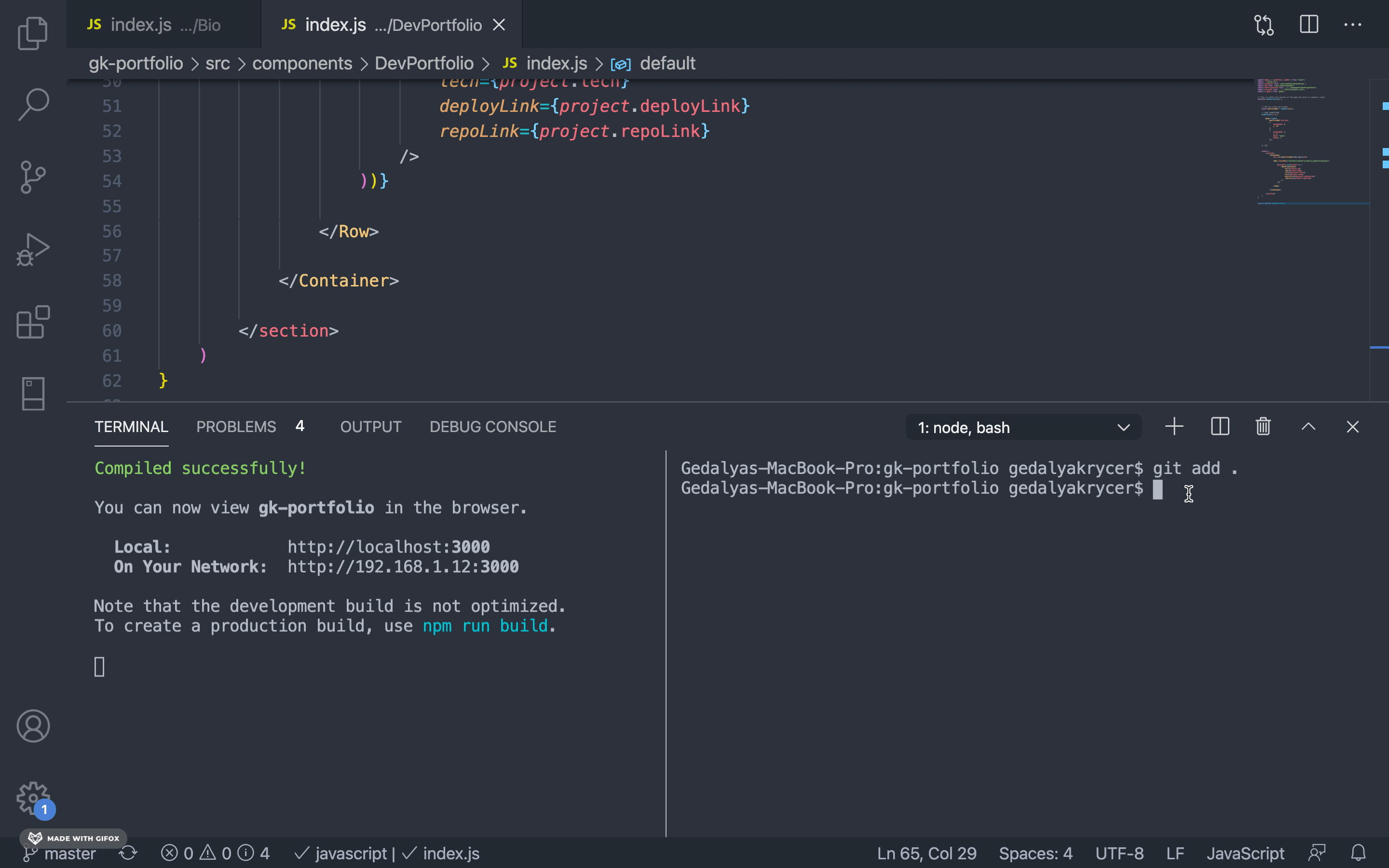Screen dimensions: 1389x868
Task: Switch to the Bio index.js tab
Action: pyautogui.click(x=163, y=25)
